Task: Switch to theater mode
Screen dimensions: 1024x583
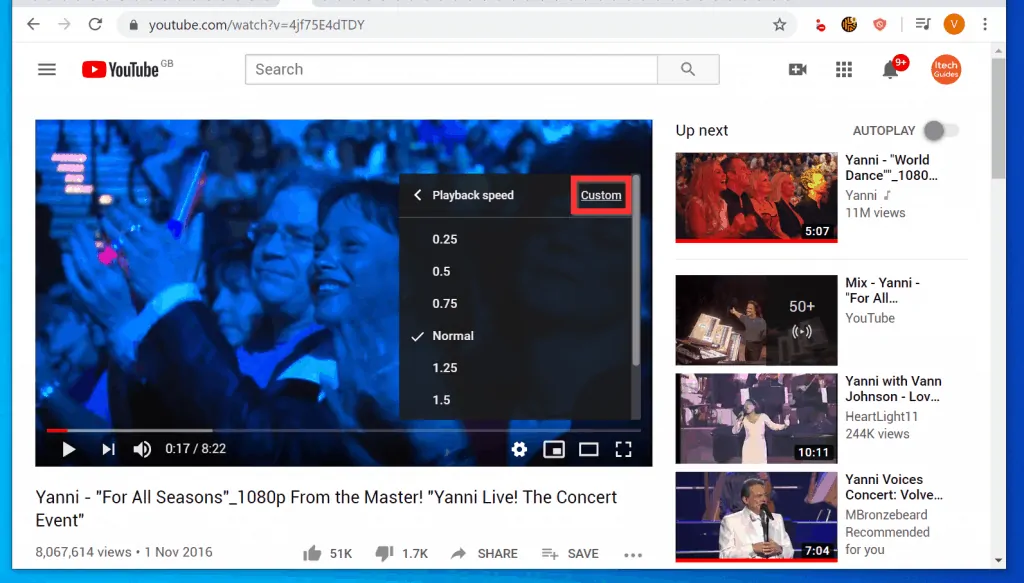Action: [x=588, y=449]
